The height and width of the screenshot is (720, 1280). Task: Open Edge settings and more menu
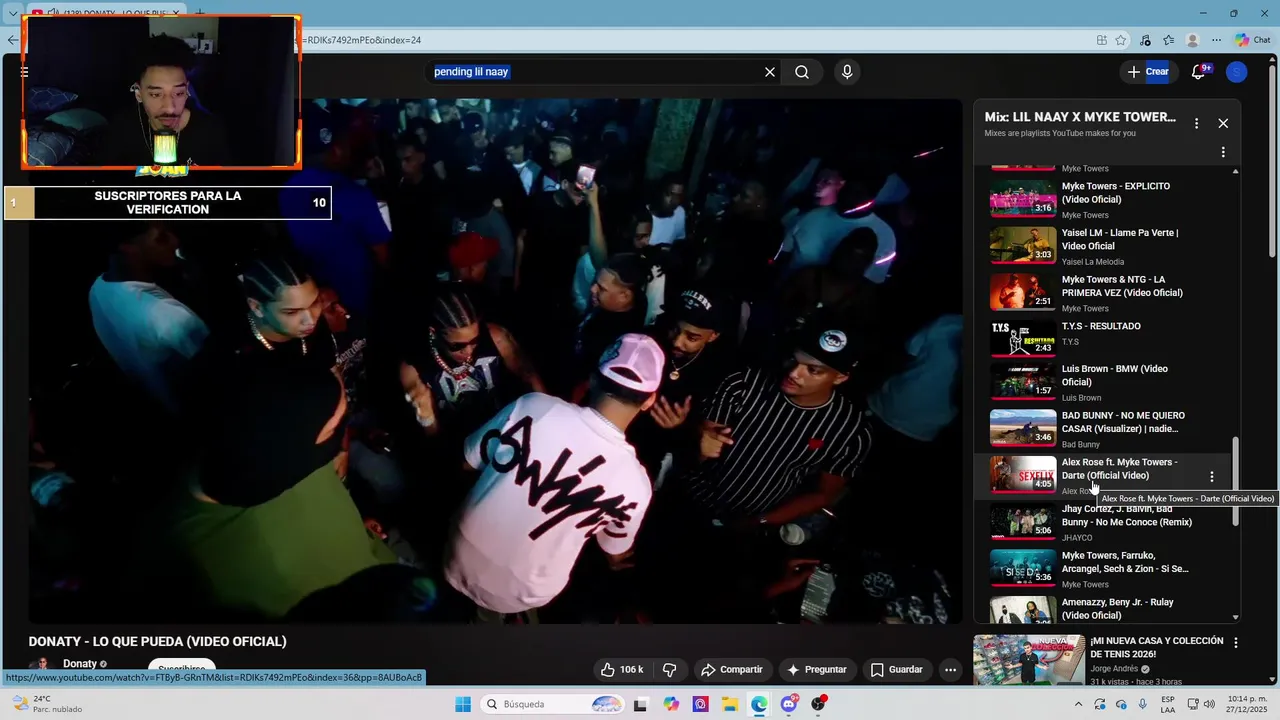tap(1215, 40)
